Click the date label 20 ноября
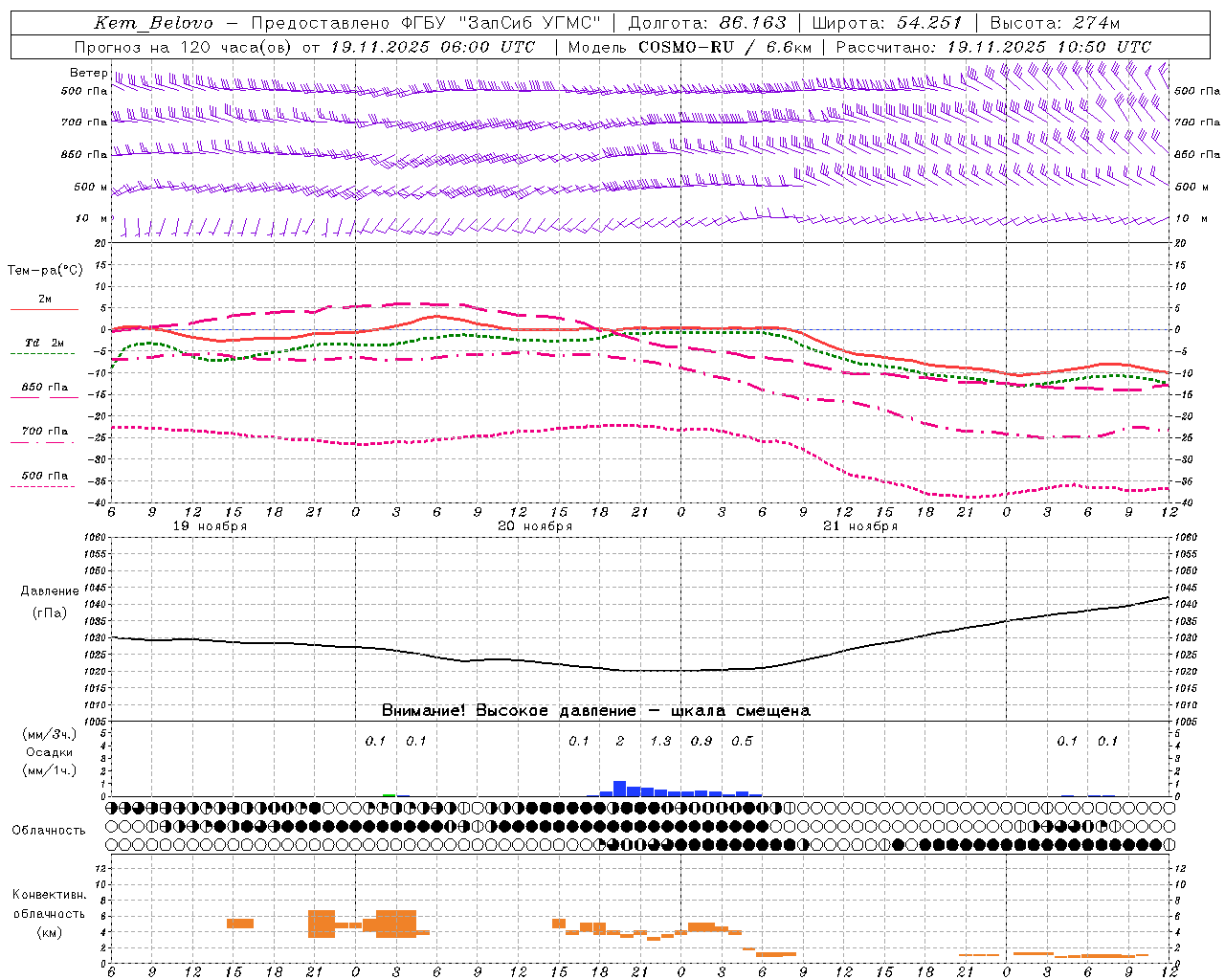The height and width of the screenshot is (980, 1225). coord(535,526)
